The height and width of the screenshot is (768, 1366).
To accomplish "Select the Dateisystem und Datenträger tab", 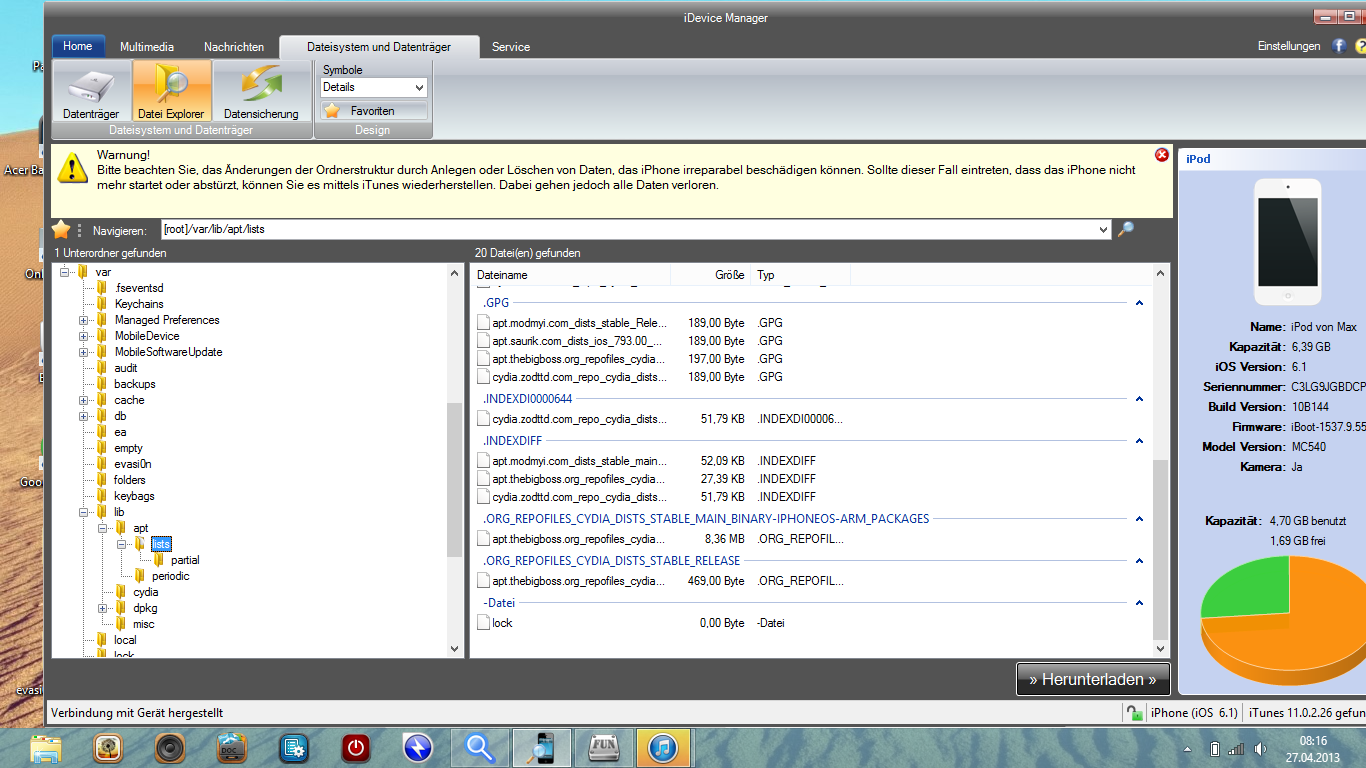I will [x=379, y=47].
